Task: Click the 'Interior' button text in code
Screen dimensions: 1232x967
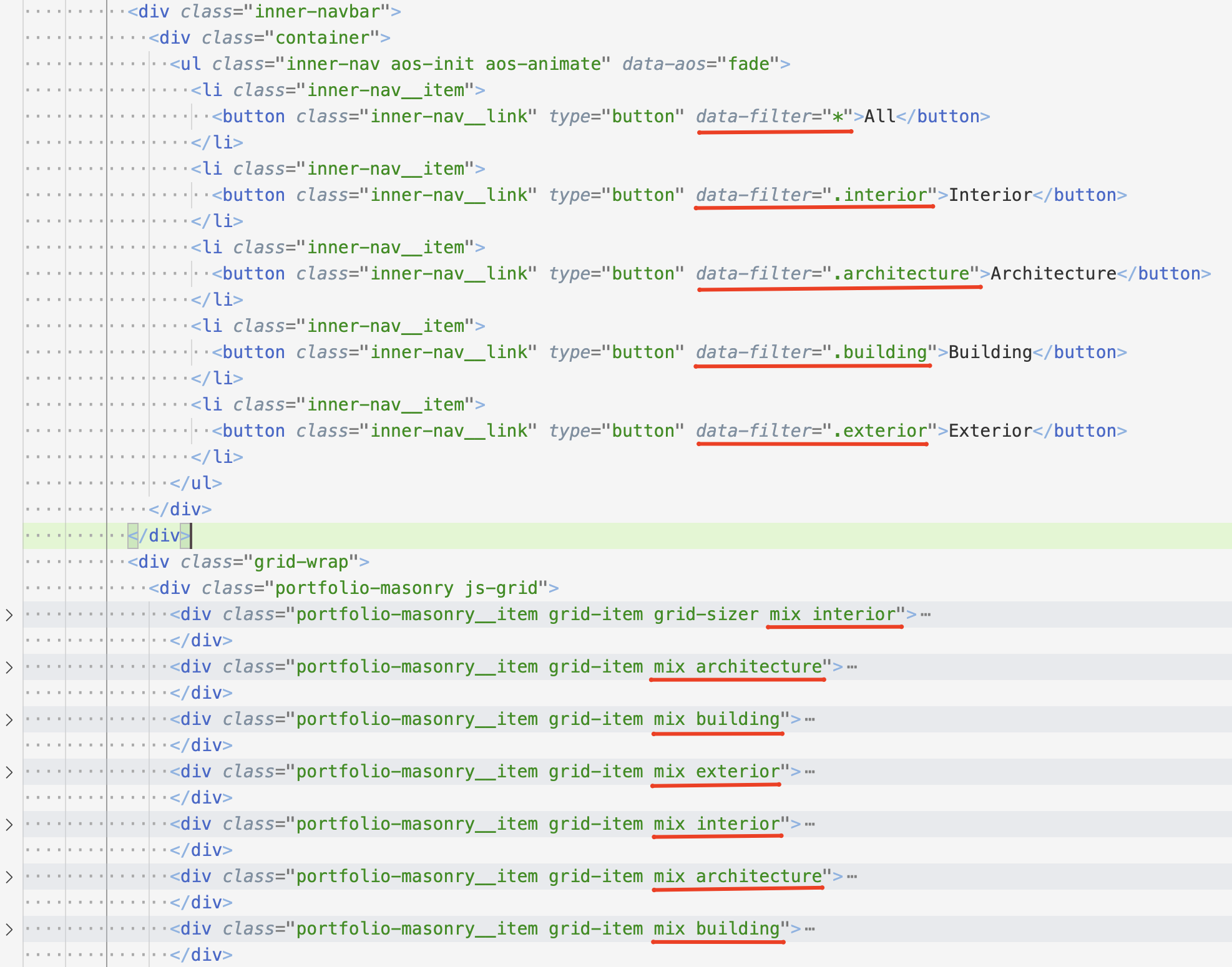Action: tap(990, 195)
